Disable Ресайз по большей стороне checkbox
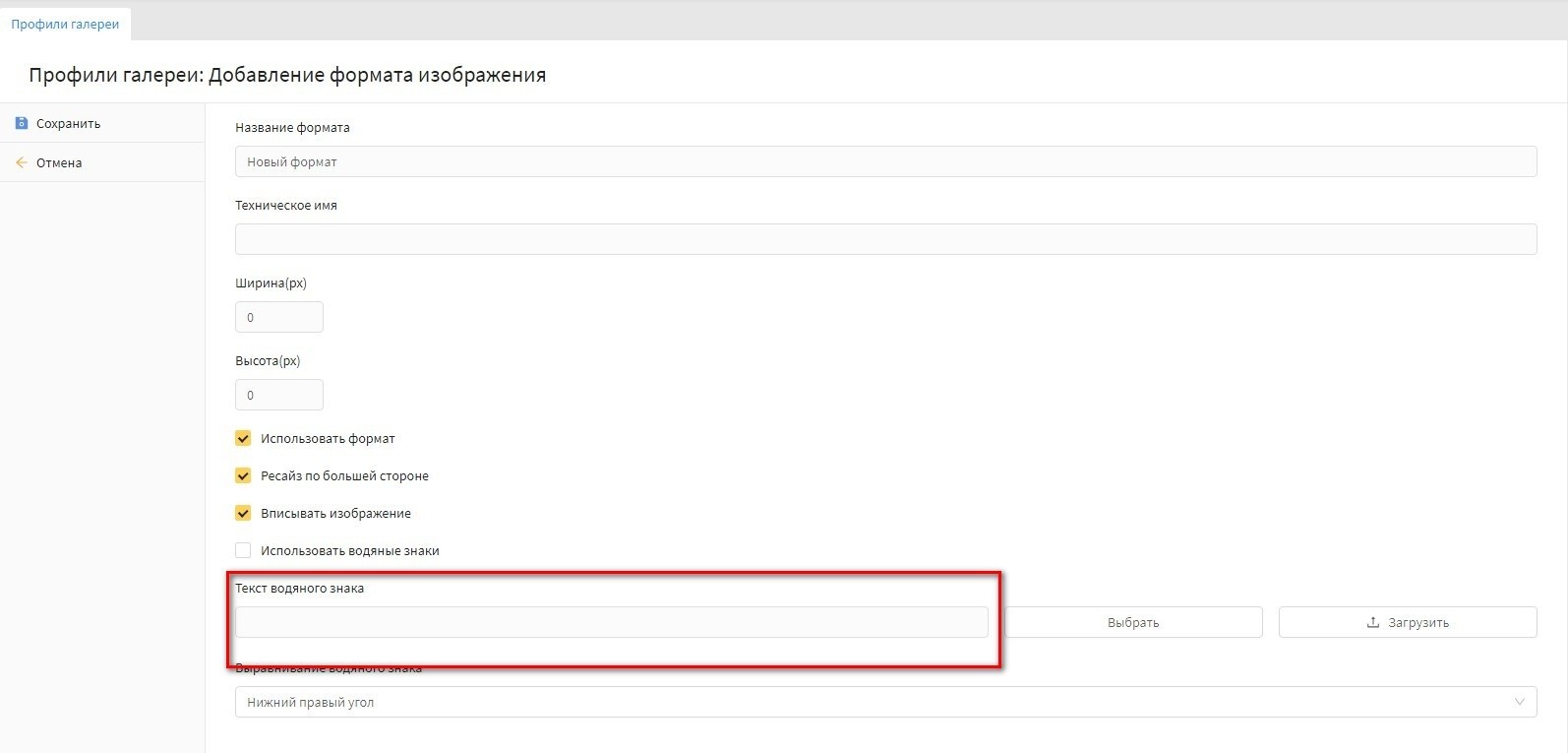The width and height of the screenshot is (1568, 753). pyautogui.click(x=243, y=475)
